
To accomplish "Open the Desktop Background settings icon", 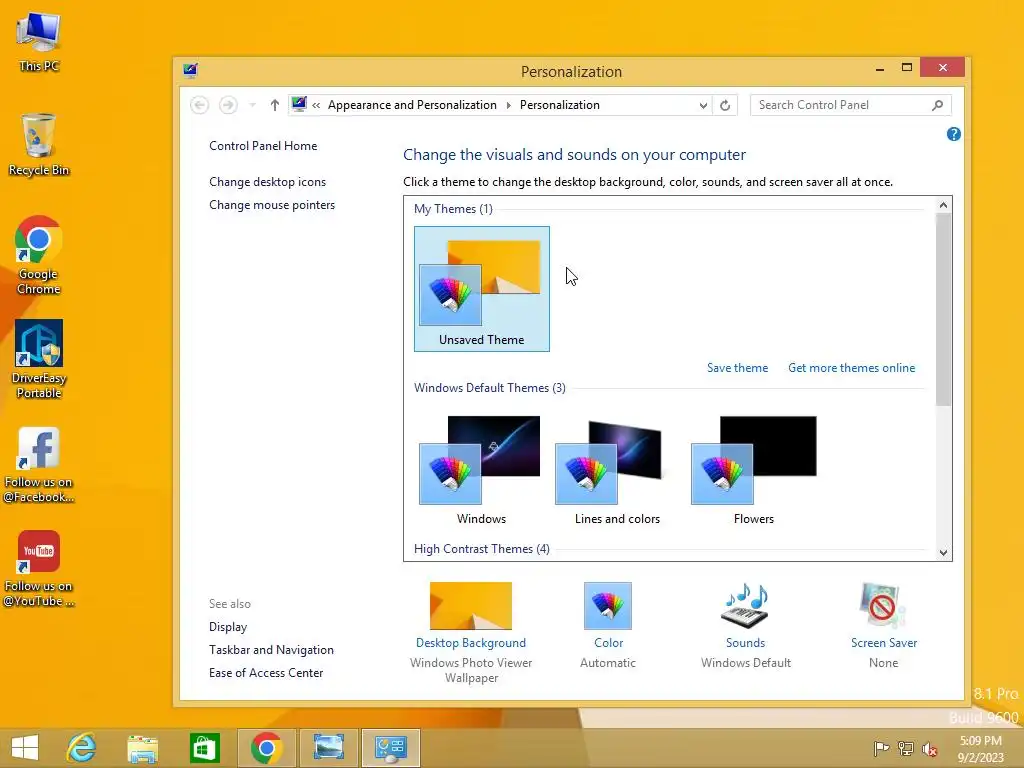I will [470, 606].
